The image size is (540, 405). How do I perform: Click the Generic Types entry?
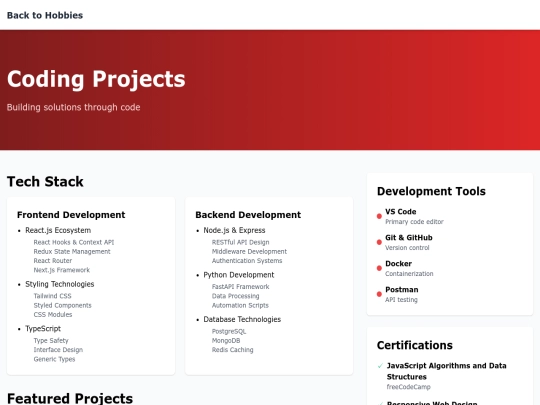54,359
